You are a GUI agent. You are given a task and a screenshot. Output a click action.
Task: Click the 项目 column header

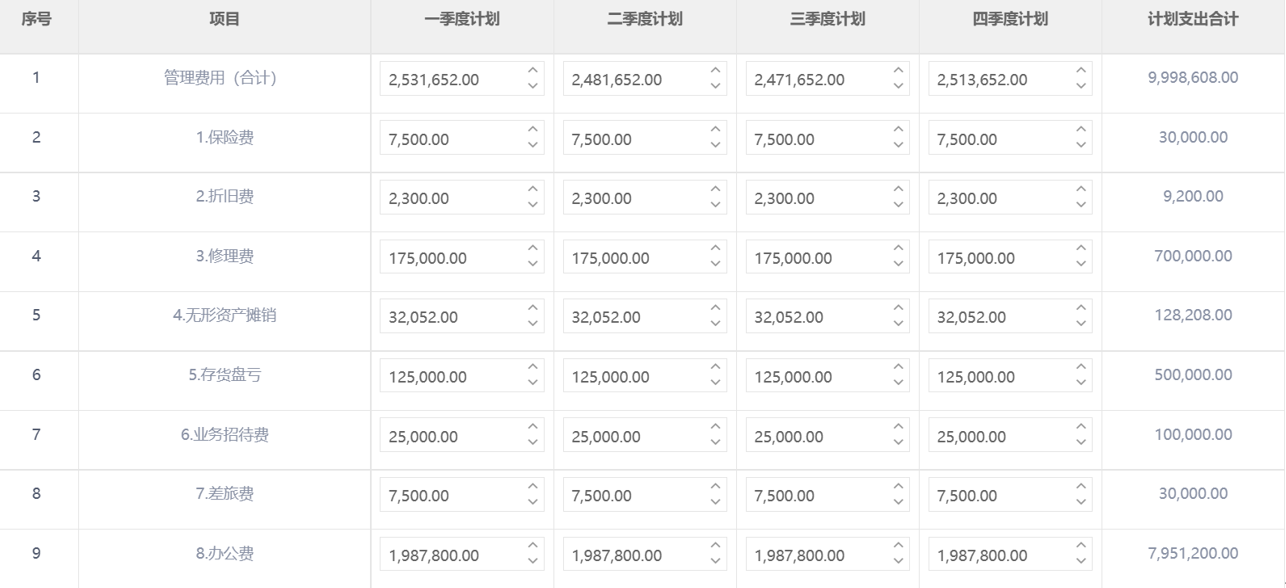click(x=224, y=19)
